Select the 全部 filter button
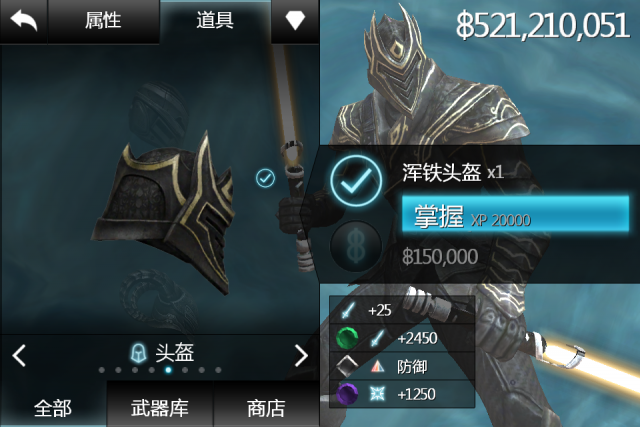This screenshot has width=640, height=427. [53, 407]
